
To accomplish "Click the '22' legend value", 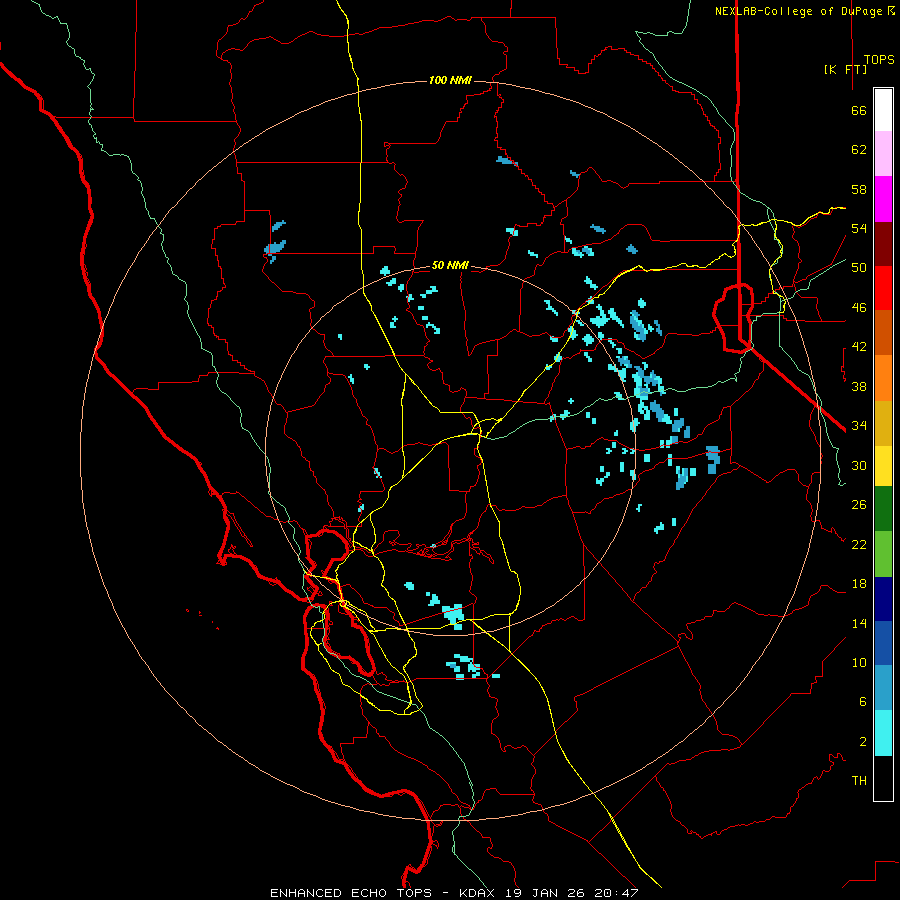I will coord(859,545).
